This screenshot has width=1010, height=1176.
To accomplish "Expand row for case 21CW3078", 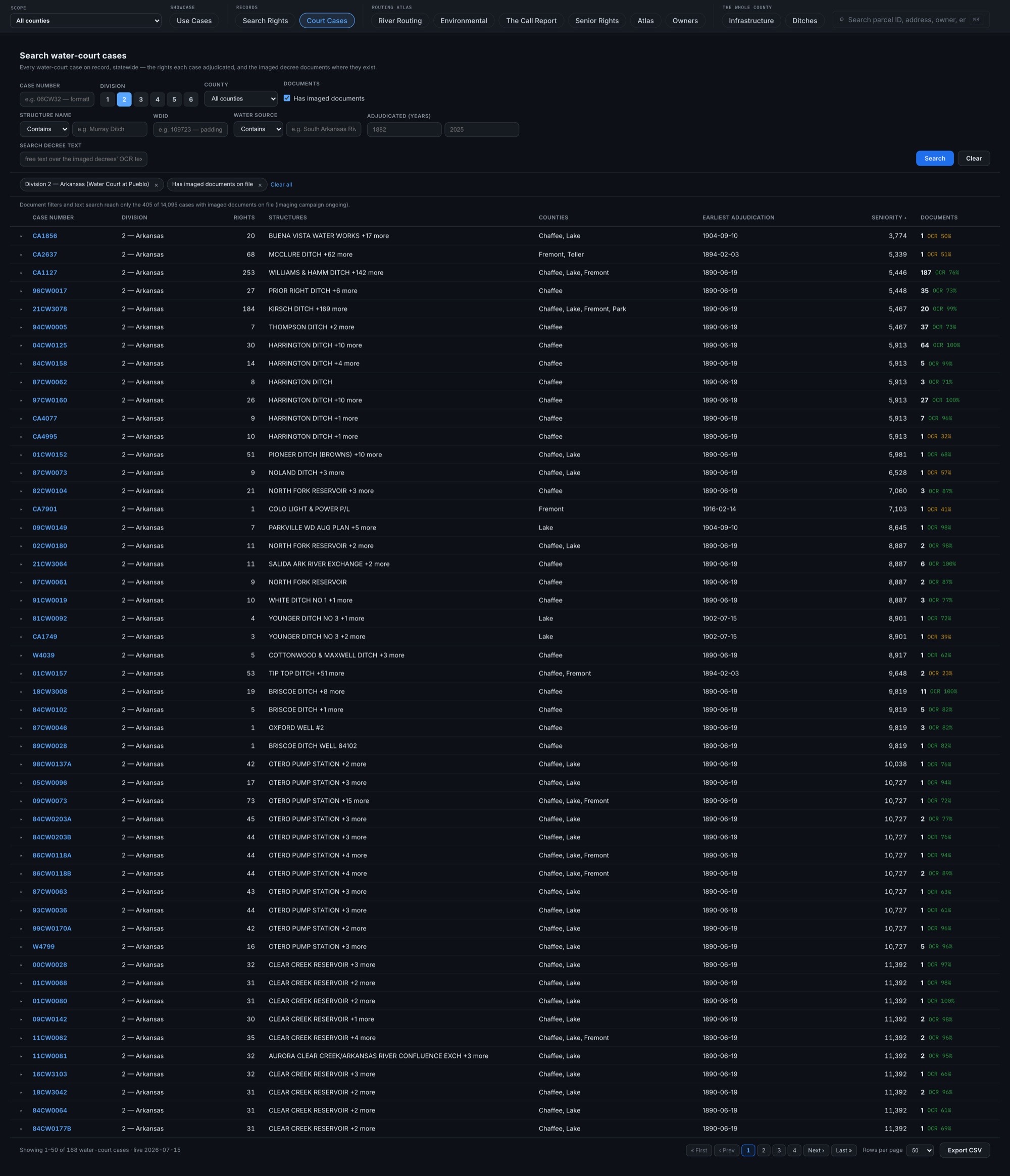I will coord(22,310).
